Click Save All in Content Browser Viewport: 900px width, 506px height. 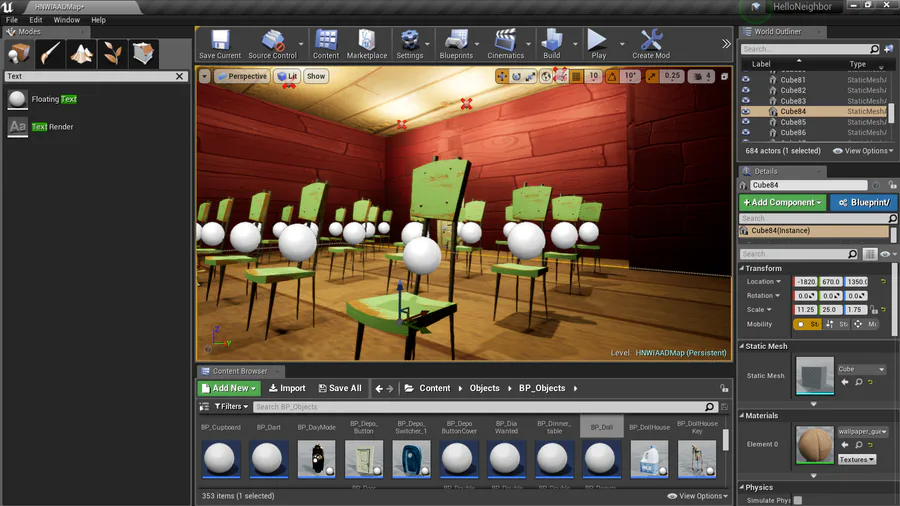340,388
